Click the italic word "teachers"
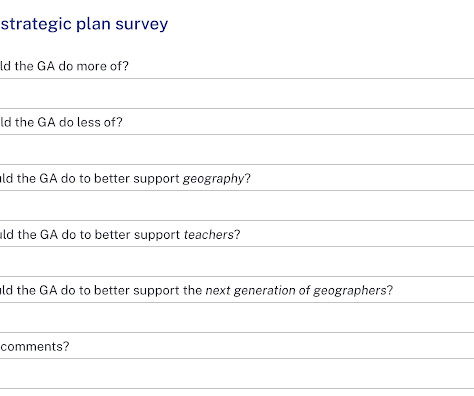This screenshot has width=474, height=396. [x=209, y=235]
